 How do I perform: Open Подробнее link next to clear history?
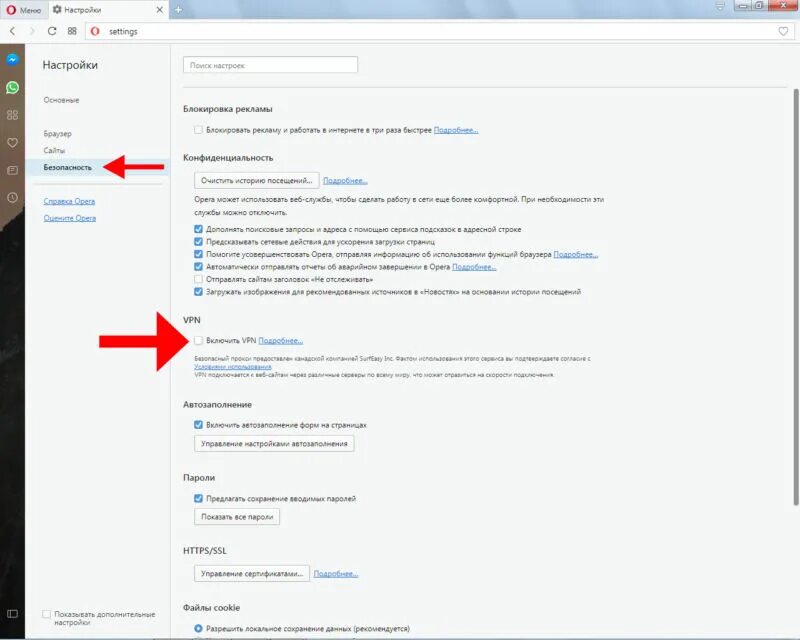[x=345, y=181]
